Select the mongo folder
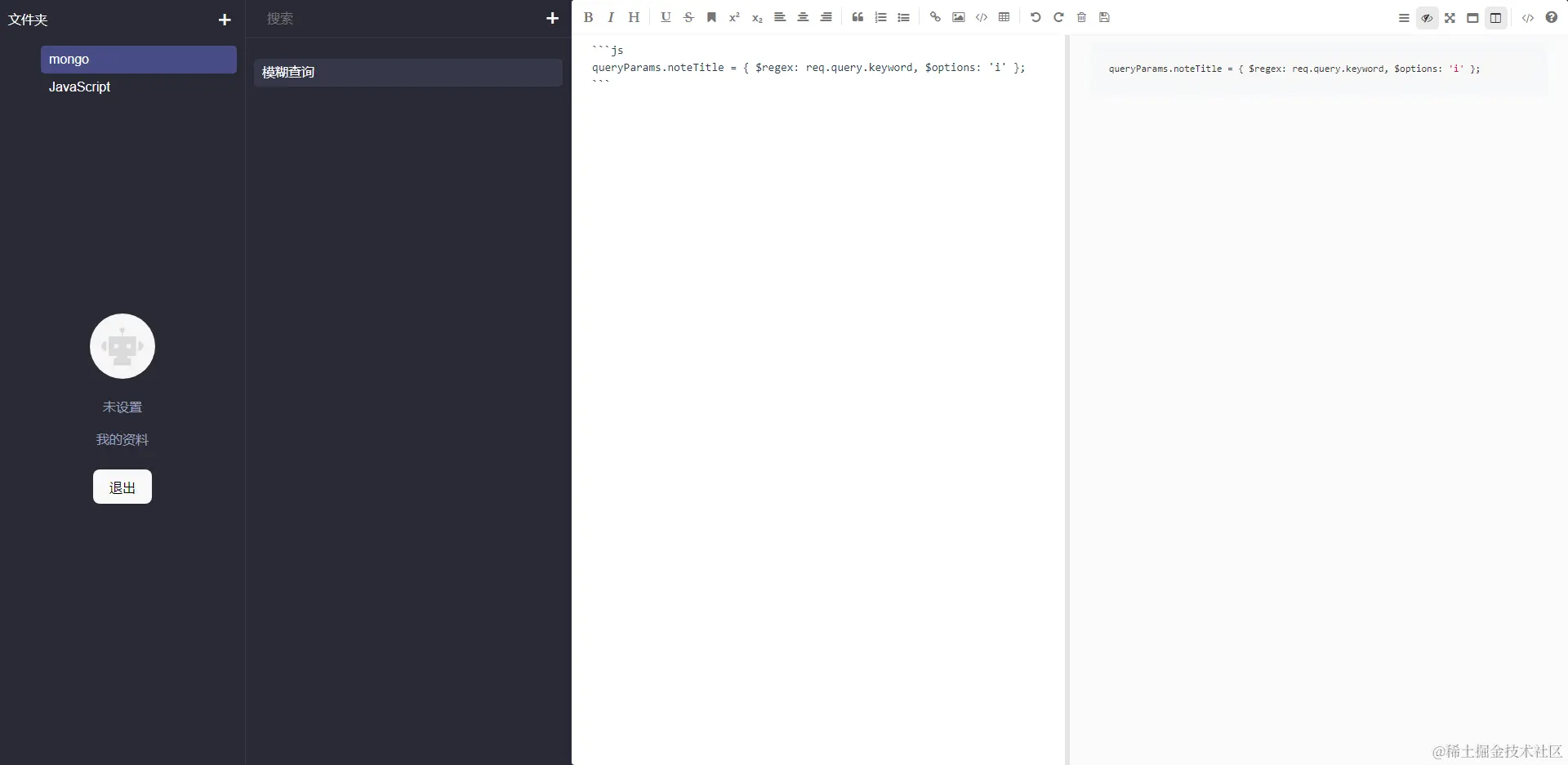Image resolution: width=1568 pixels, height=765 pixels. (x=139, y=60)
